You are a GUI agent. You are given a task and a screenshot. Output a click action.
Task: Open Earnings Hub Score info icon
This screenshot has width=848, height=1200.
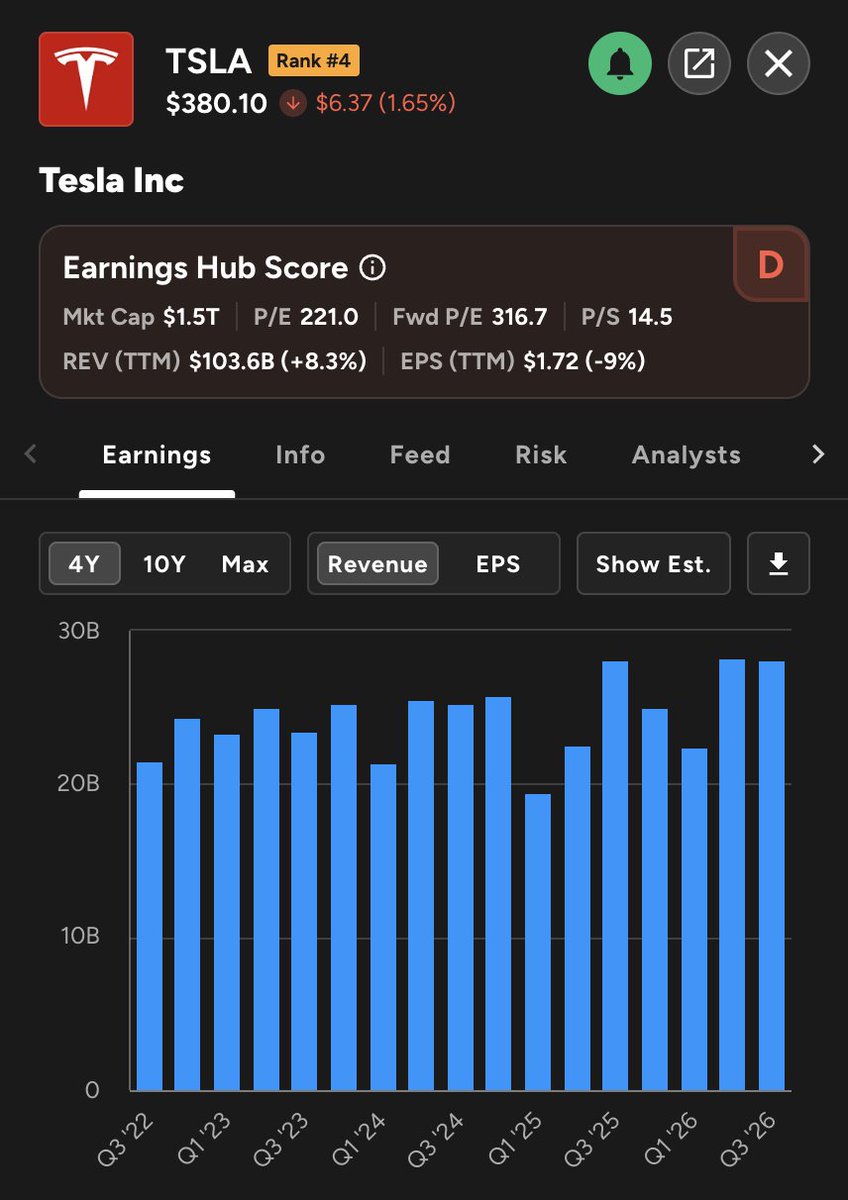click(373, 268)
